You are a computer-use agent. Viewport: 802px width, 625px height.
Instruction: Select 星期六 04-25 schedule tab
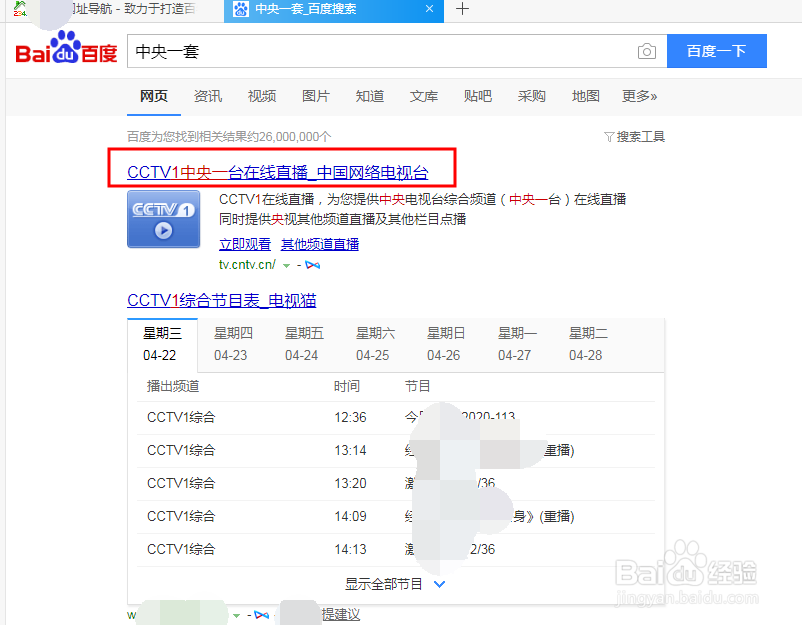pos(375,344)
